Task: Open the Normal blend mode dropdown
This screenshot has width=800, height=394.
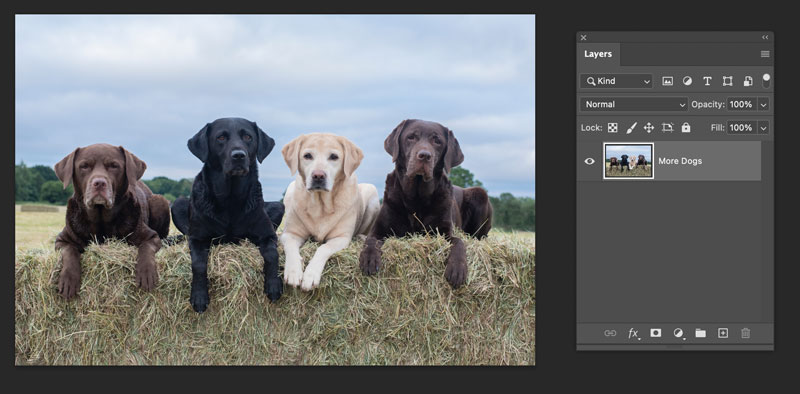Action: point(634,104)
